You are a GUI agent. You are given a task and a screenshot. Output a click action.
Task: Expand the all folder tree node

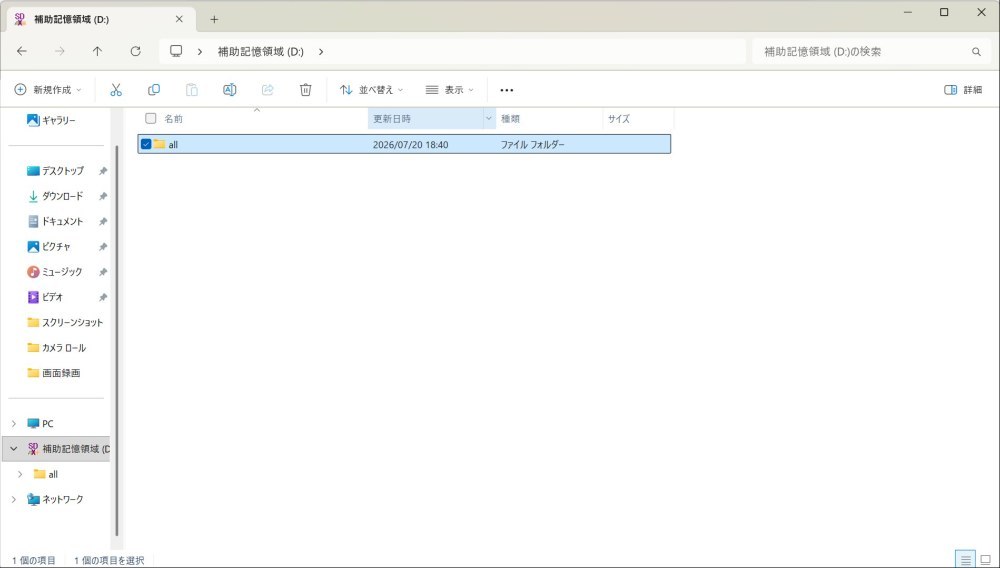[20, 474]
